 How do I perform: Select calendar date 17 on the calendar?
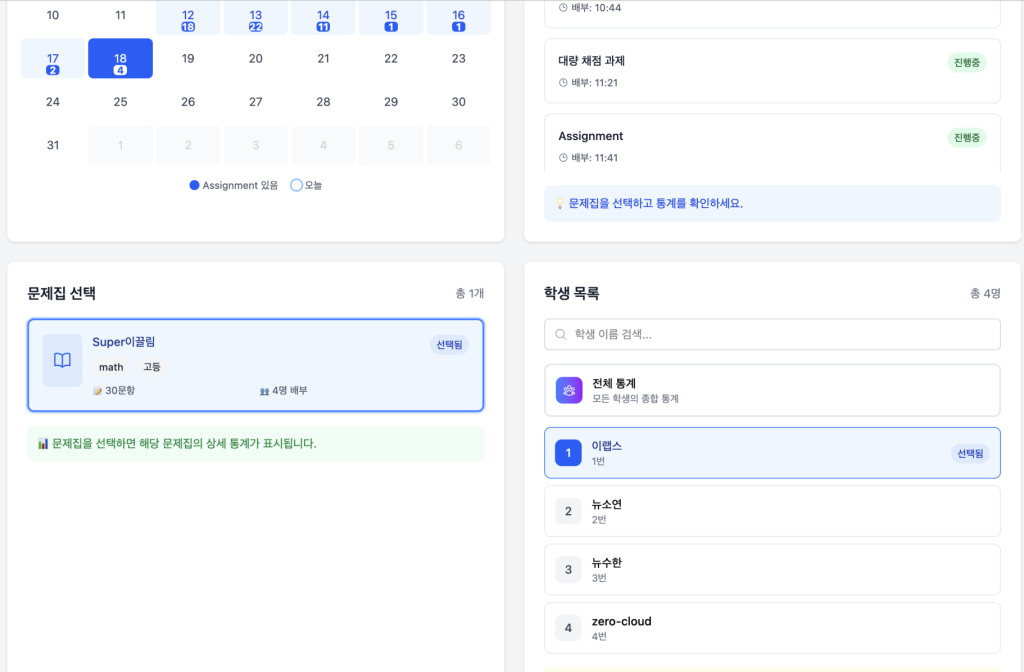[53, 59]
